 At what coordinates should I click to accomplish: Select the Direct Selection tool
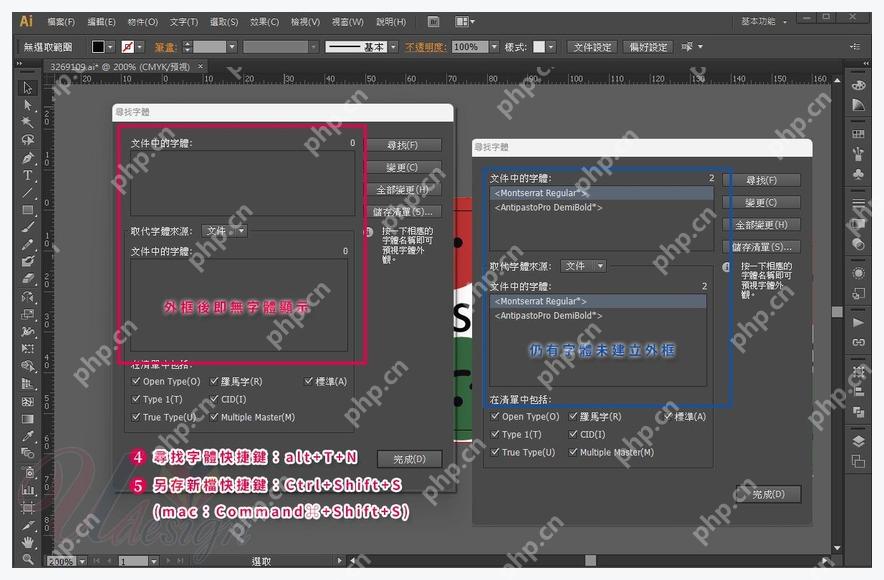28,105
